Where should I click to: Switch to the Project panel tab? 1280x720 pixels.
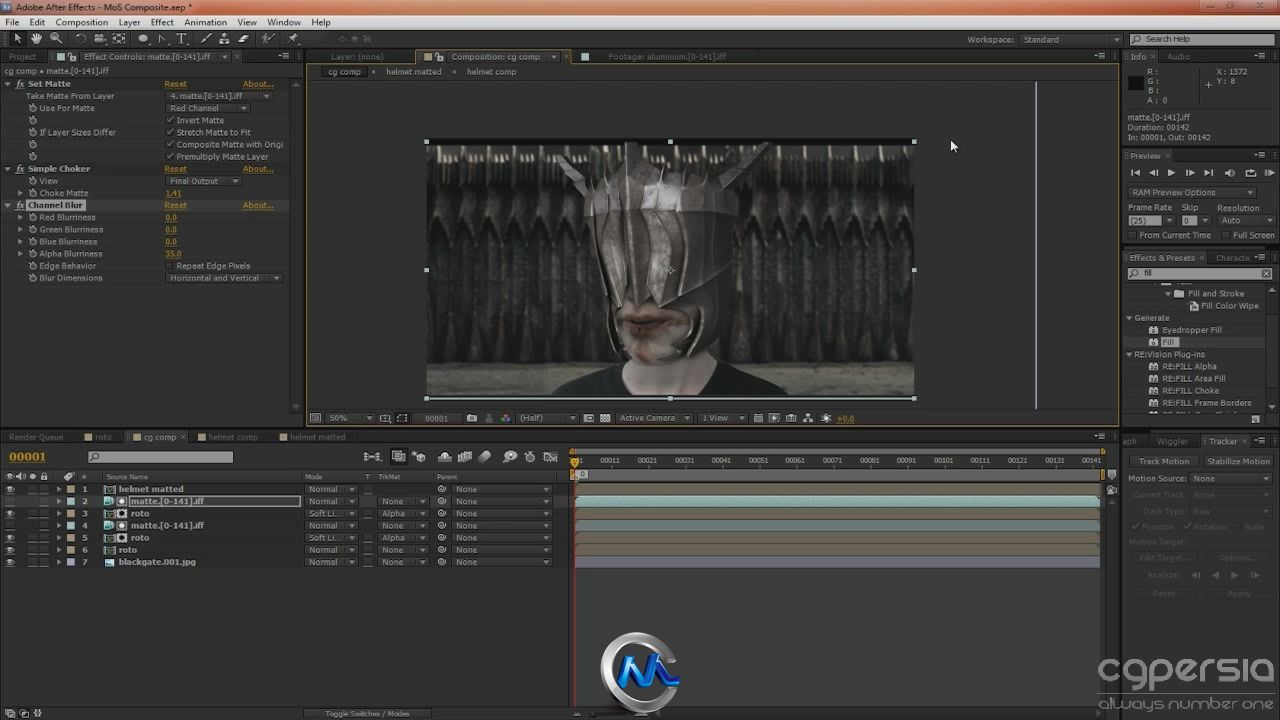[x=22, y=57]
